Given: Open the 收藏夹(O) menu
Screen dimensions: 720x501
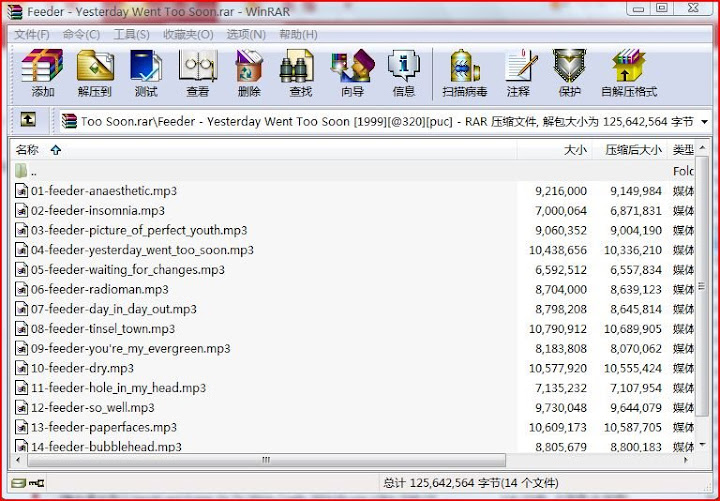Looking at the screenshot, I should (188, 34).
